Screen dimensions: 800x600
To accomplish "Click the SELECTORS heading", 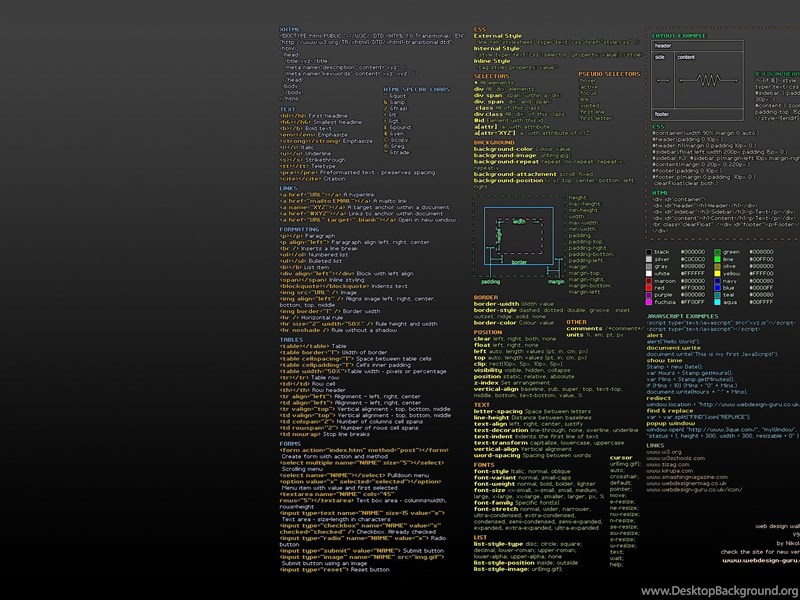I will 492,77.
